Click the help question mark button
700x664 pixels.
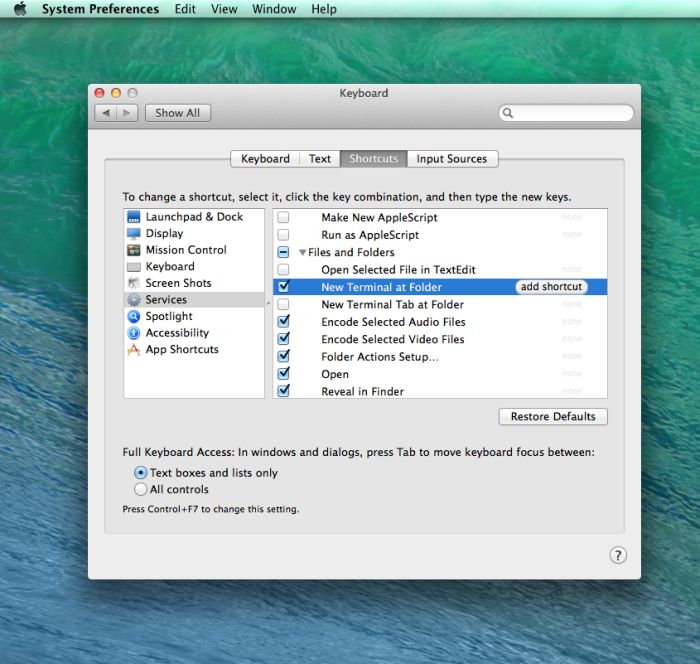click(x=618, y=555)
